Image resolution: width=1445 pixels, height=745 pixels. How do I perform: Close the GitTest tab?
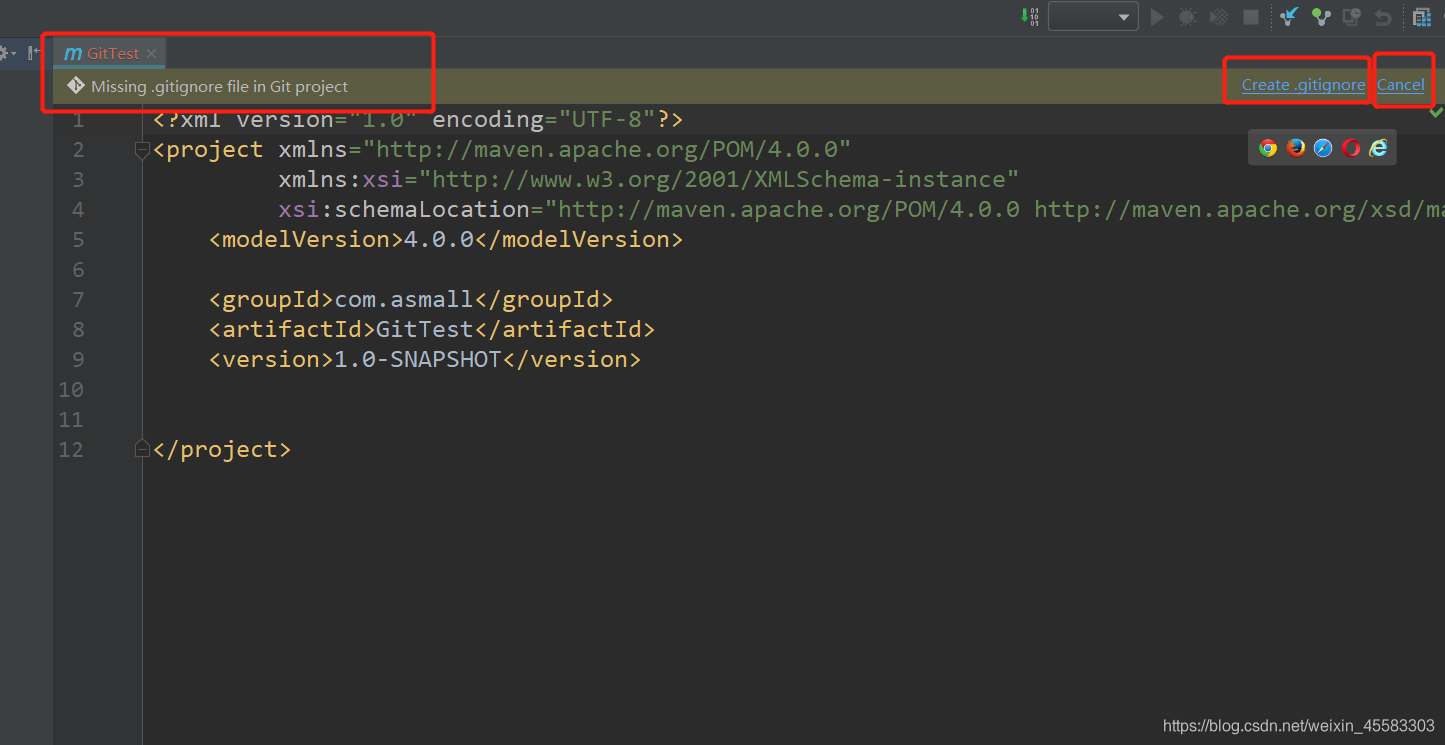(151, 54)
